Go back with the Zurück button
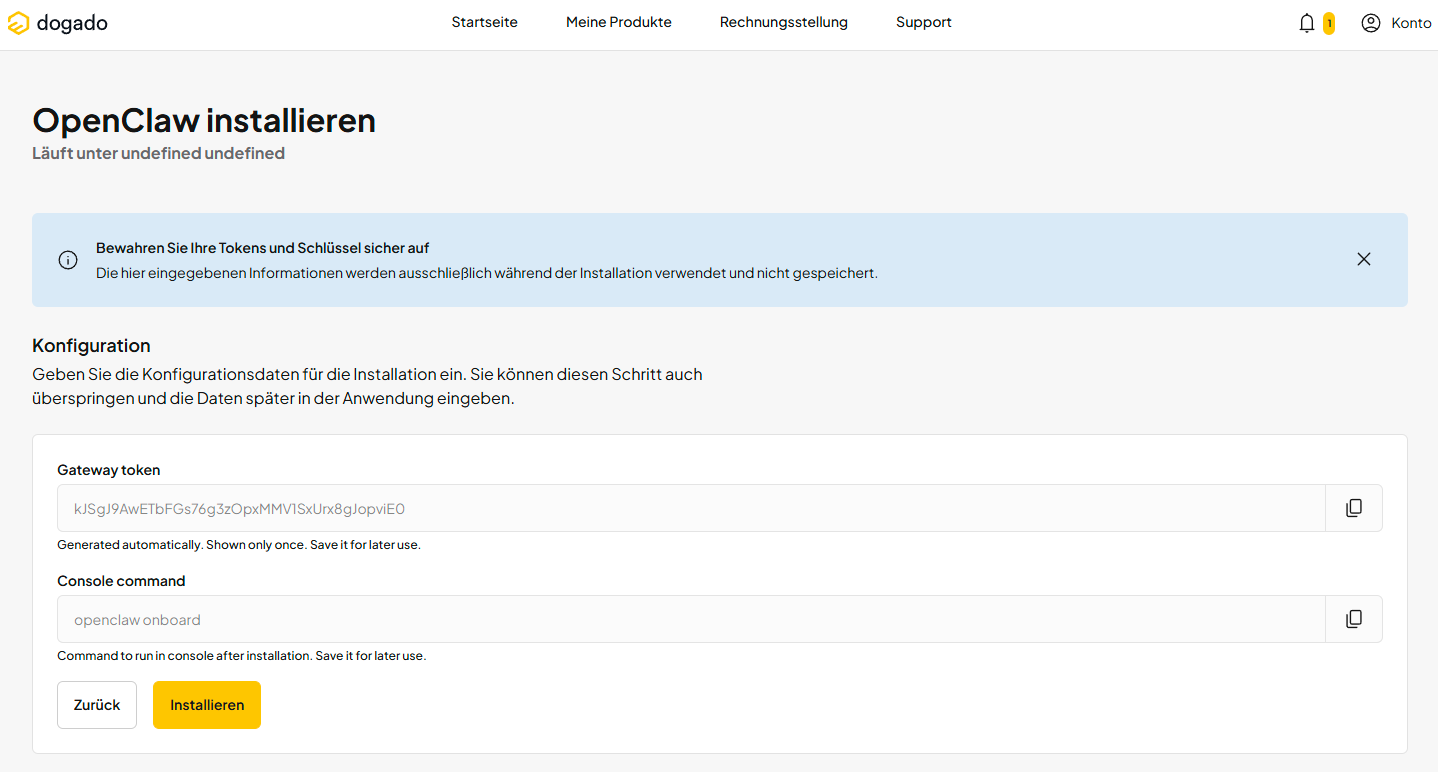This screenshot has height=772, width=1438. [97, 705]
